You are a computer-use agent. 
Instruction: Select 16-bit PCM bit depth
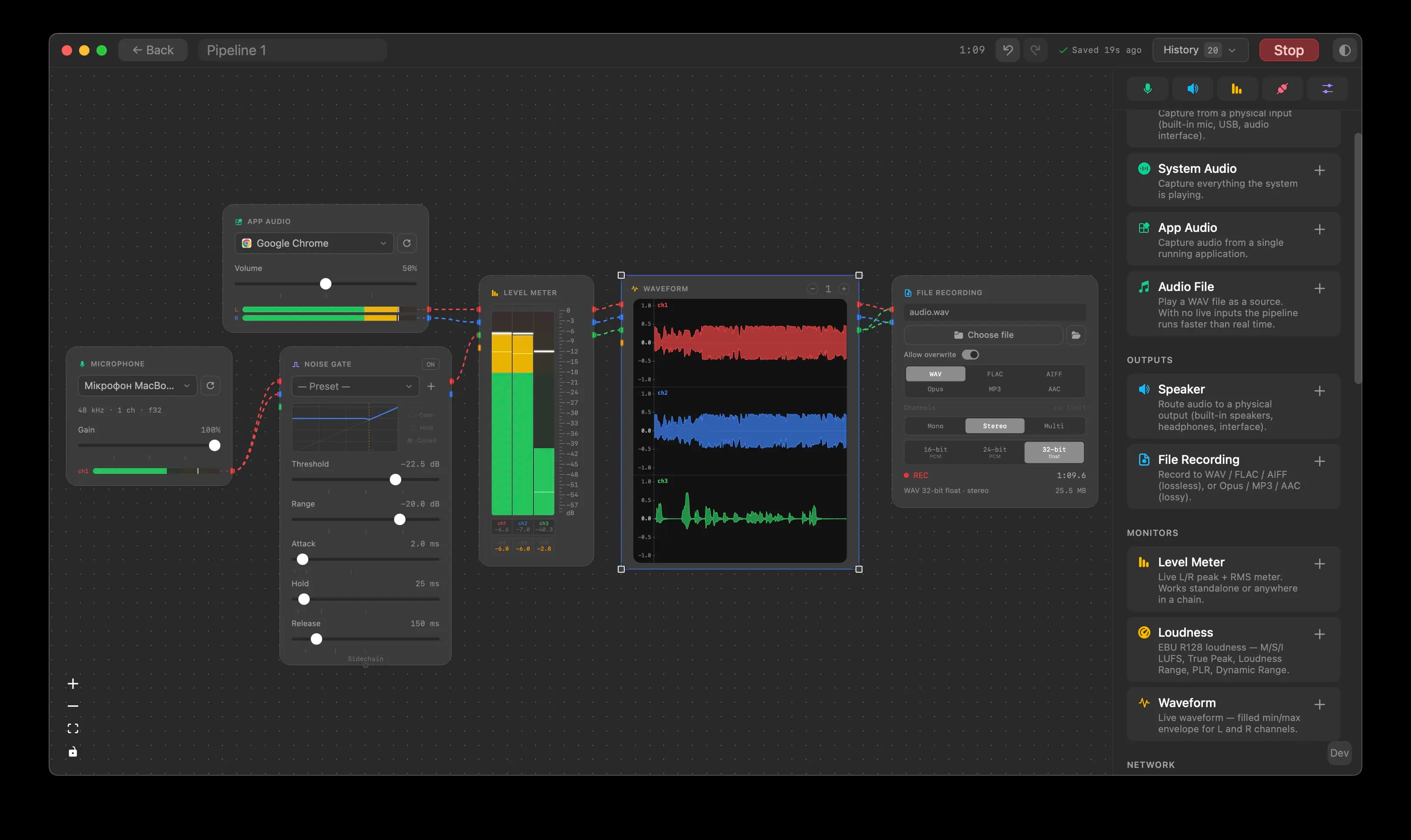pos(936,453)
